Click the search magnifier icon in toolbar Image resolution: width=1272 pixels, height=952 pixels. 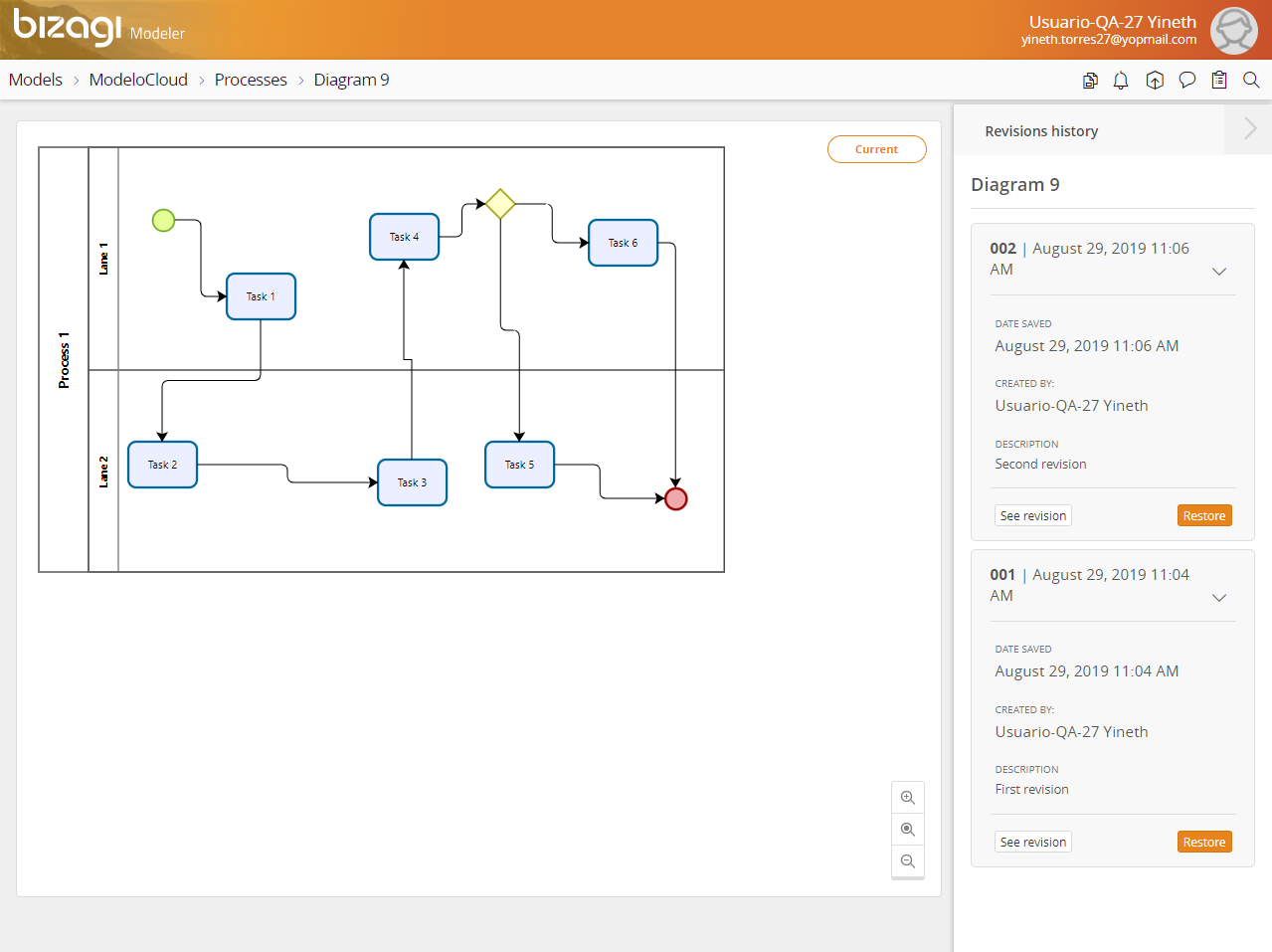[1251, 81]
